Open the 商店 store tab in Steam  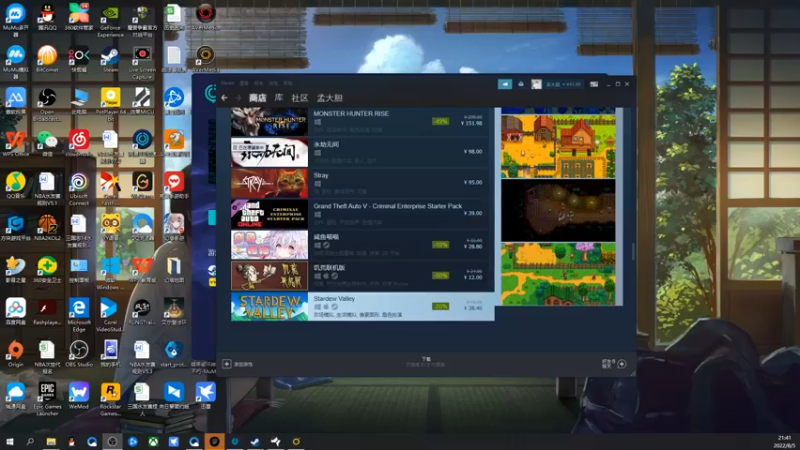click(x=257, y=98)
